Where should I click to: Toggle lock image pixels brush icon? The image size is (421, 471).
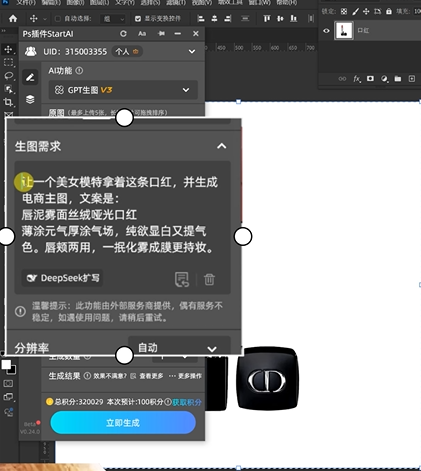(x=355, y=12)
